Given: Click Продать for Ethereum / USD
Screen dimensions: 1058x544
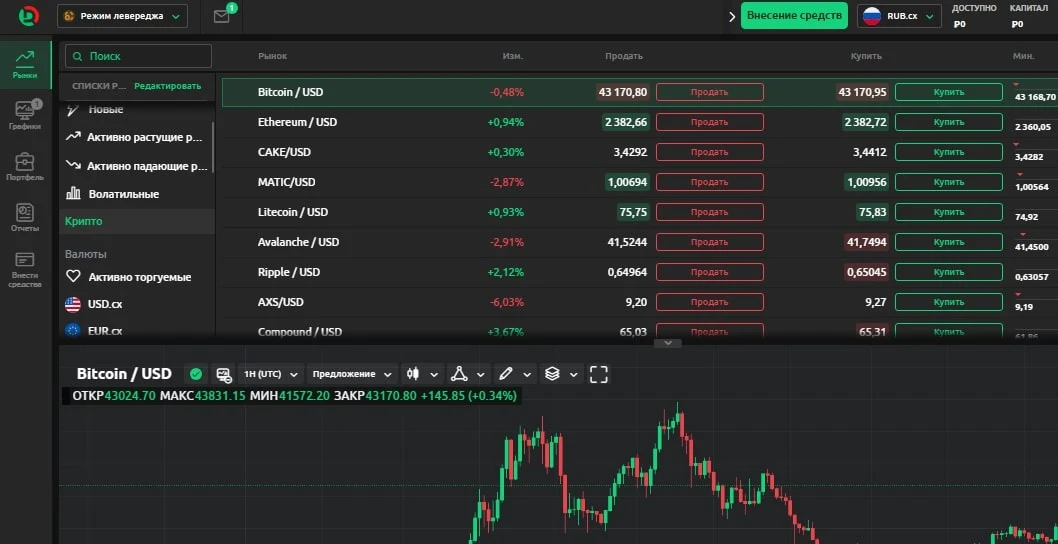Looking at the screenshot, I should [710, 122].
